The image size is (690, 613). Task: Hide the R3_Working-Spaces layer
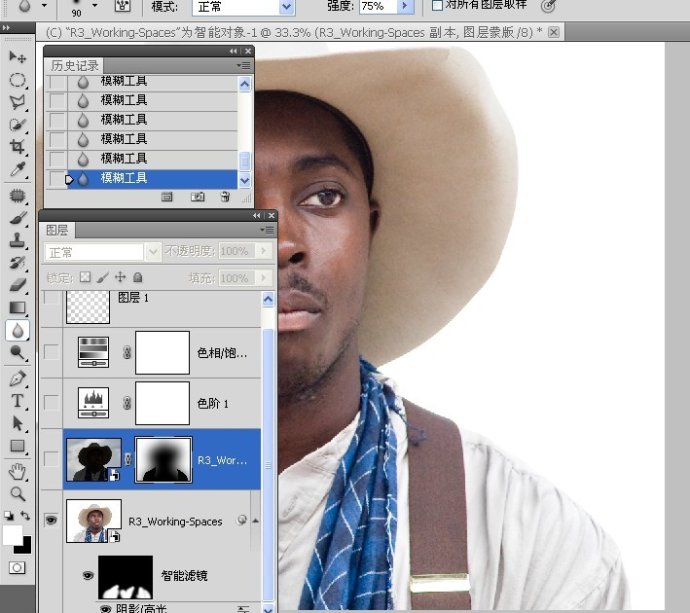pyautogui.click(x=51, y=520)
